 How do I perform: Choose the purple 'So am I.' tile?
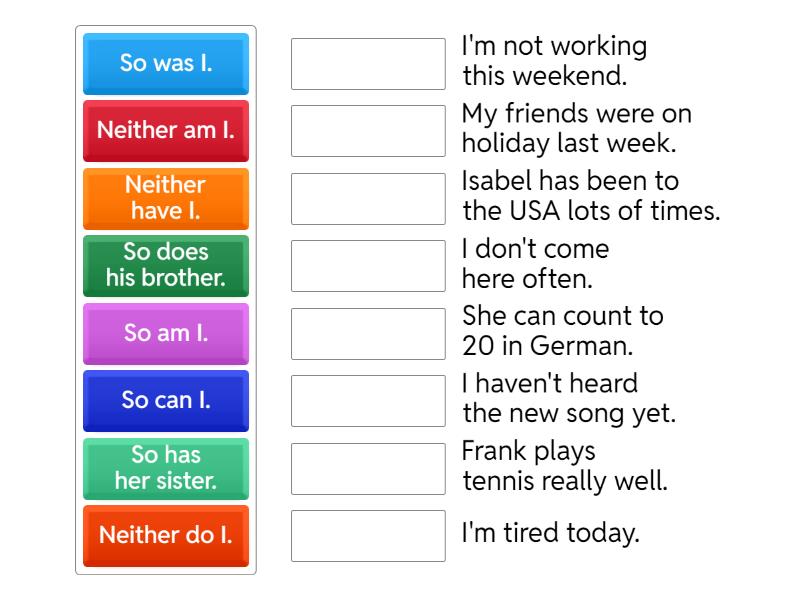click(166, 333)
